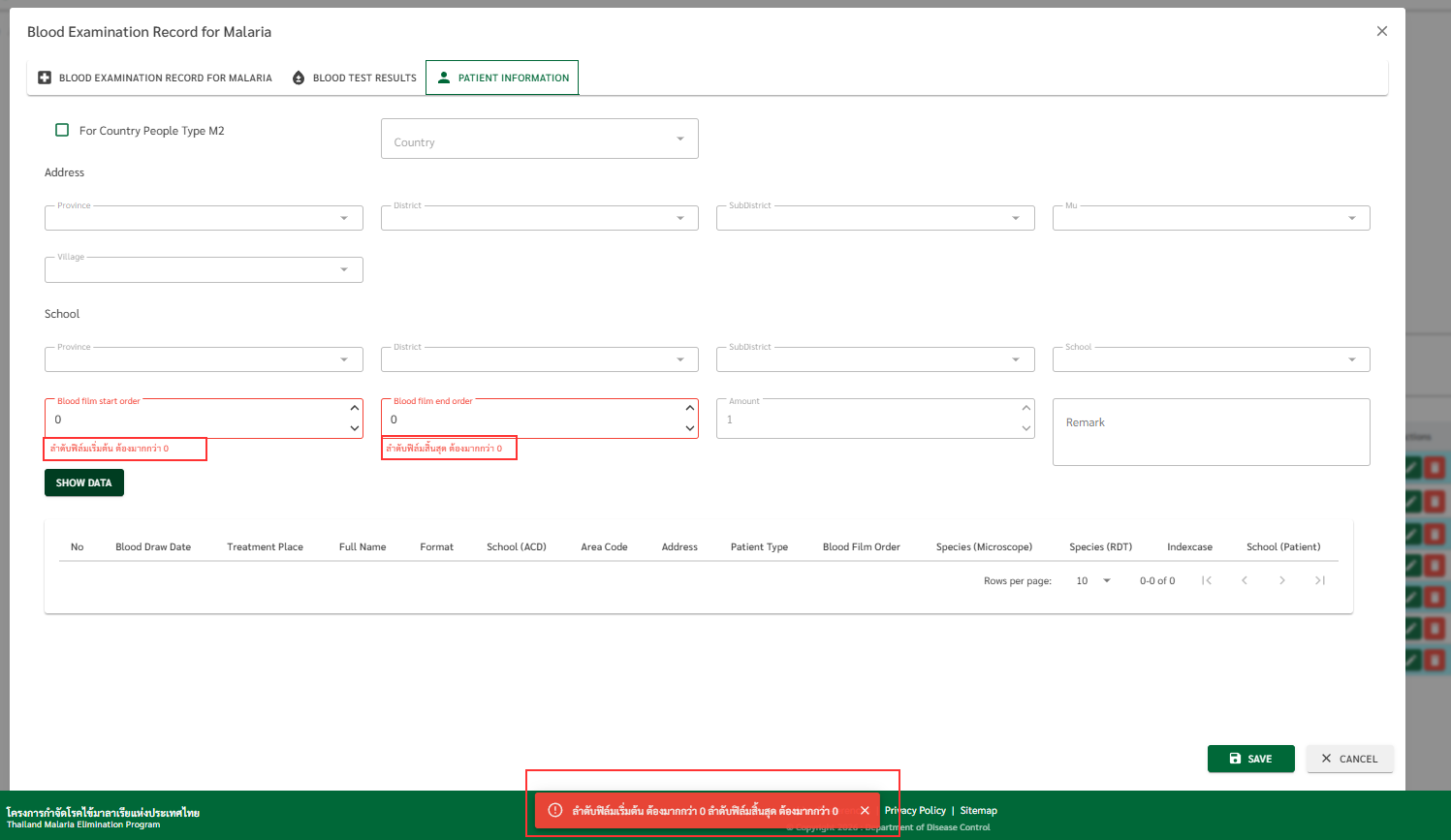1451x840 pixels.
Task: Close the Blood Examination Record dialog
Action: click(1382, 31)
